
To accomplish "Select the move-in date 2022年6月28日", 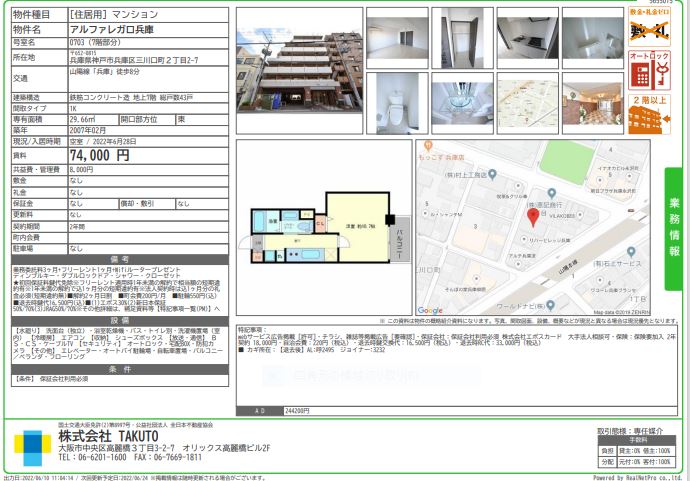I will 114,141.
